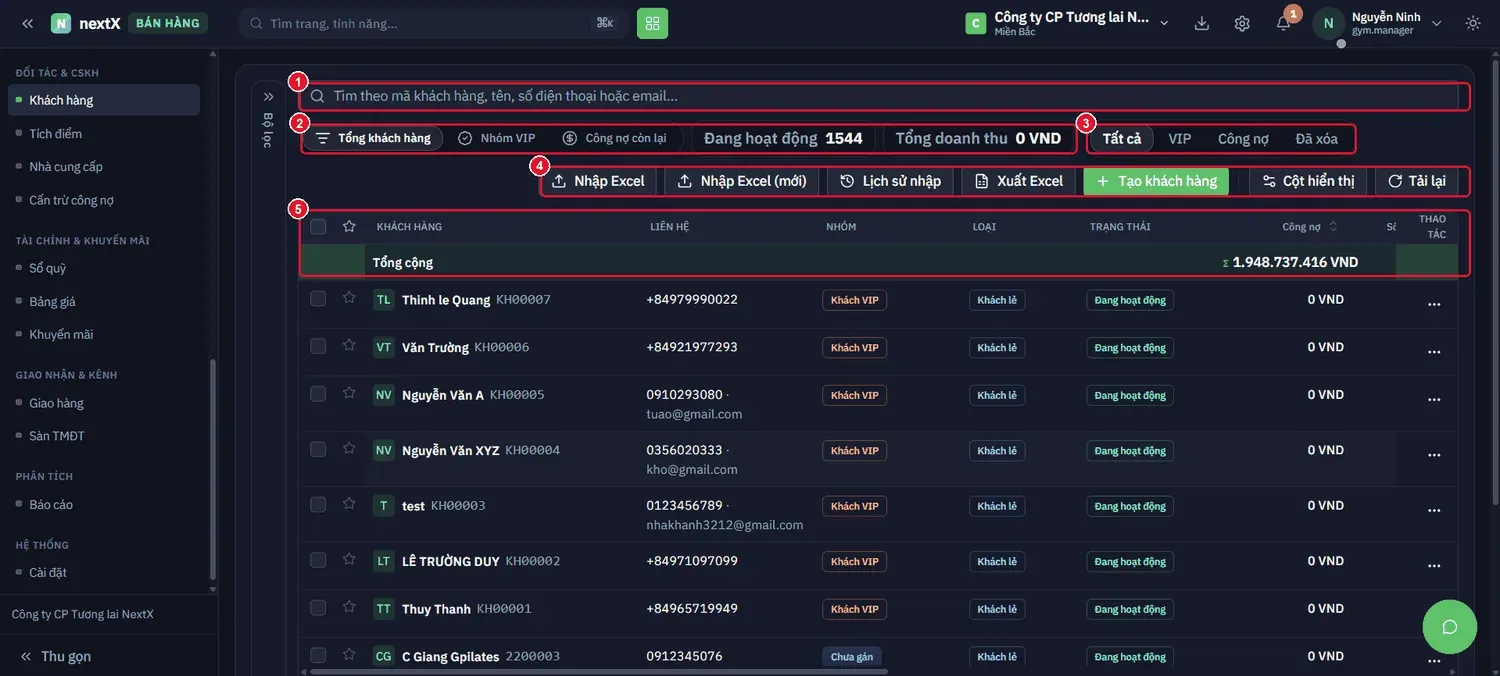Image resolution: width=1500 pixels, height=676 pixels.
Task: Star the customer Thinh le Quang
Action: [349, 298]
